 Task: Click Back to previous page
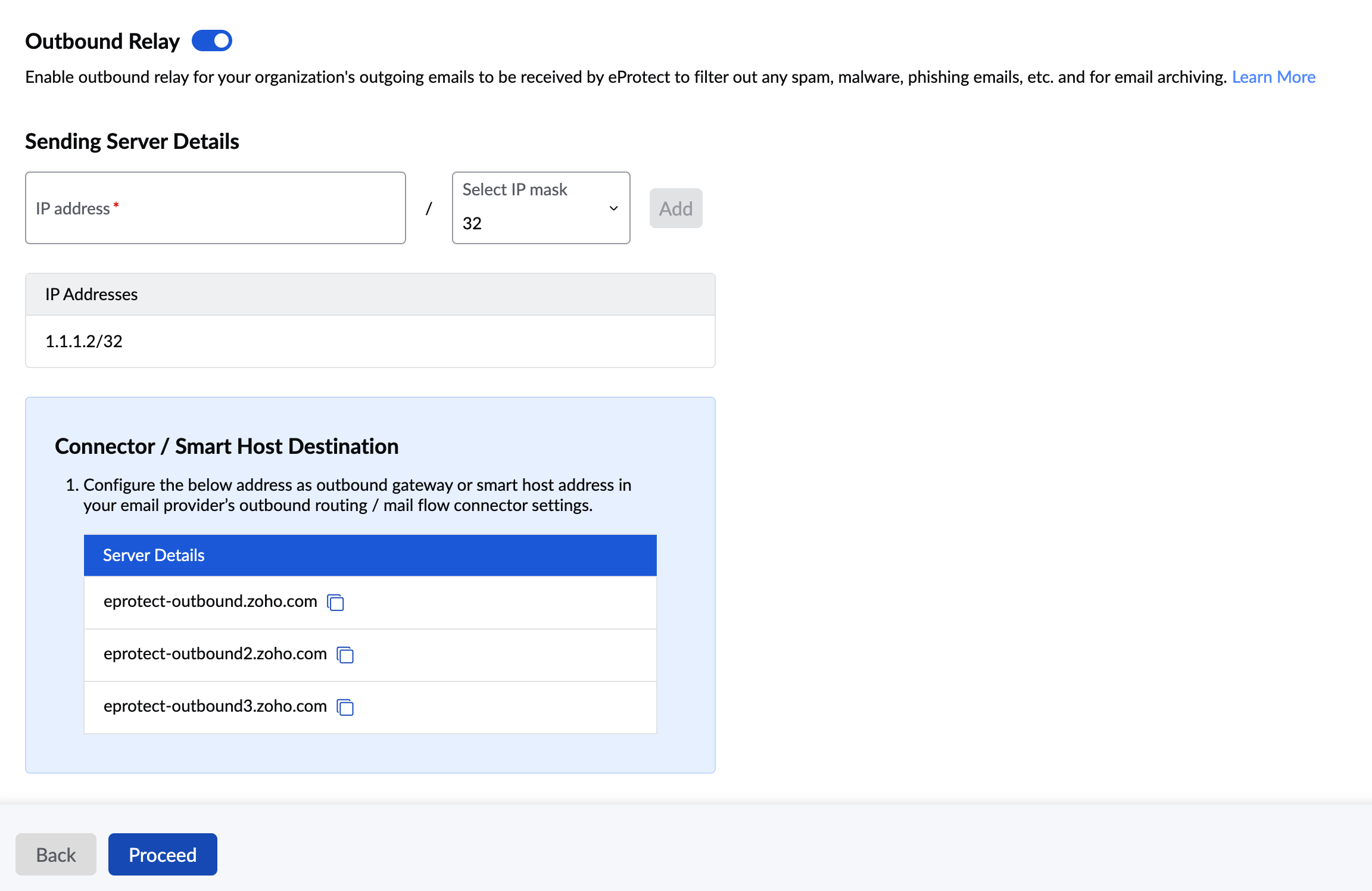(56, 854)
